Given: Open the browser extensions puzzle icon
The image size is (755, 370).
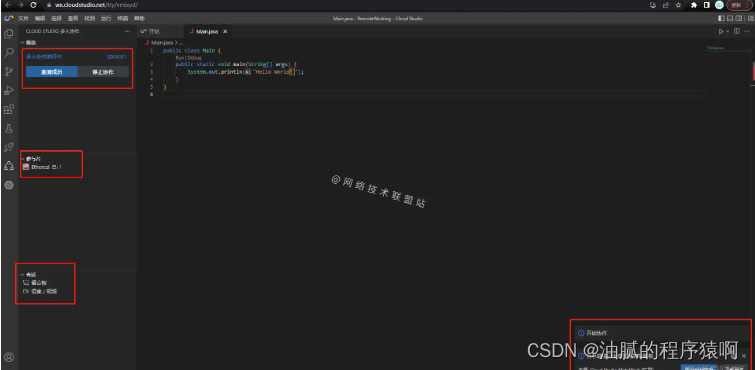Looking at the screenshot, I should (x=694, y=5).
